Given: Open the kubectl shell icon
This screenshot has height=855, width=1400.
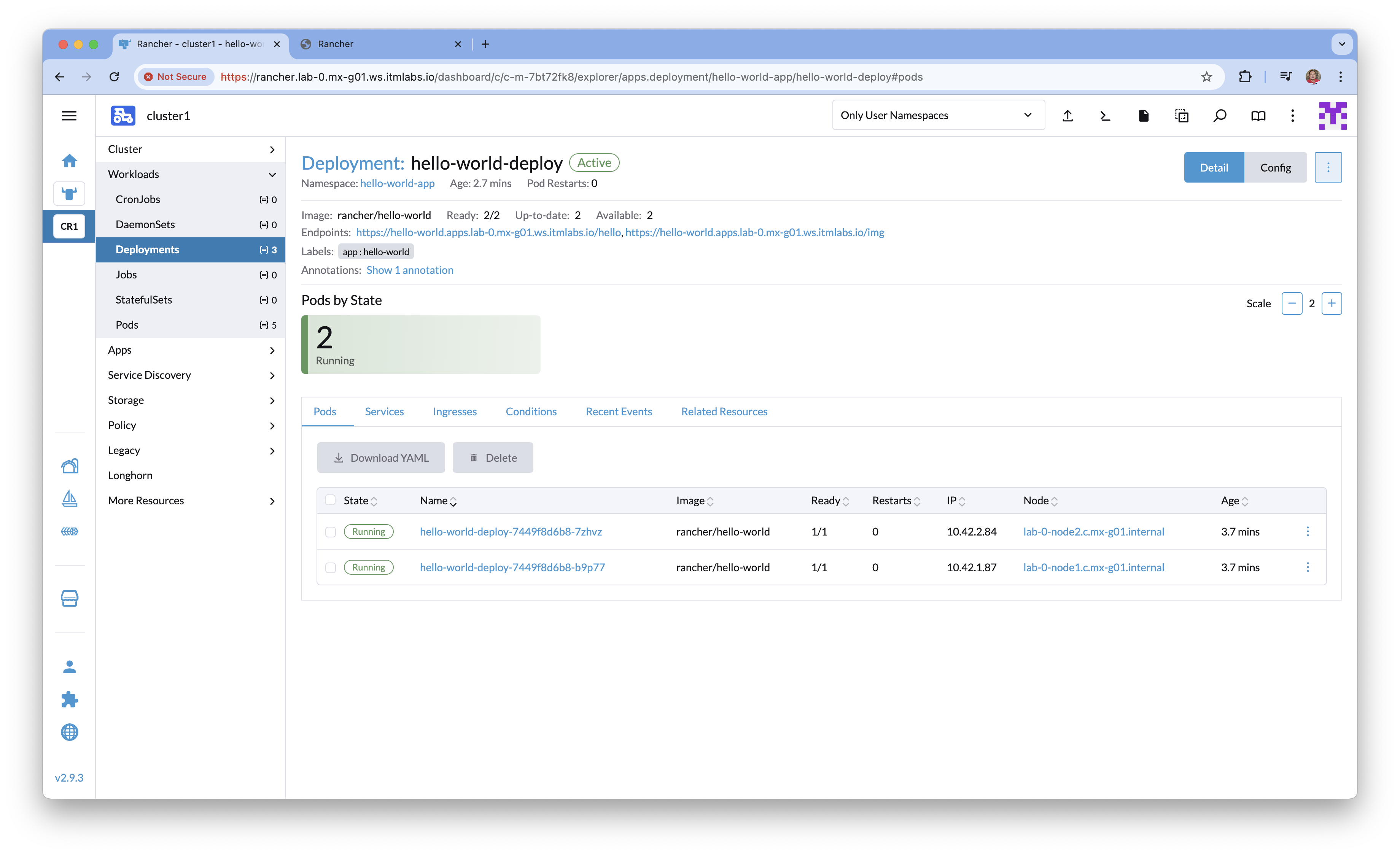Looking at the screenshot, I should pos(1105,116).
